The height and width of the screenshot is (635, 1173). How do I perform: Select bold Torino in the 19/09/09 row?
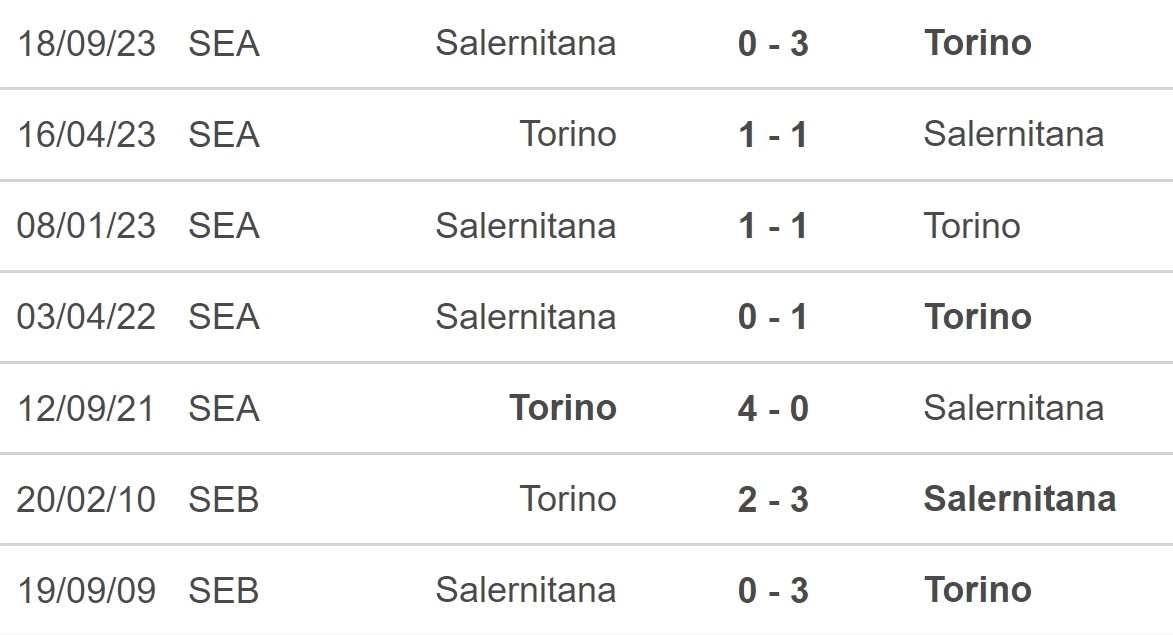[x=978, y=590]
